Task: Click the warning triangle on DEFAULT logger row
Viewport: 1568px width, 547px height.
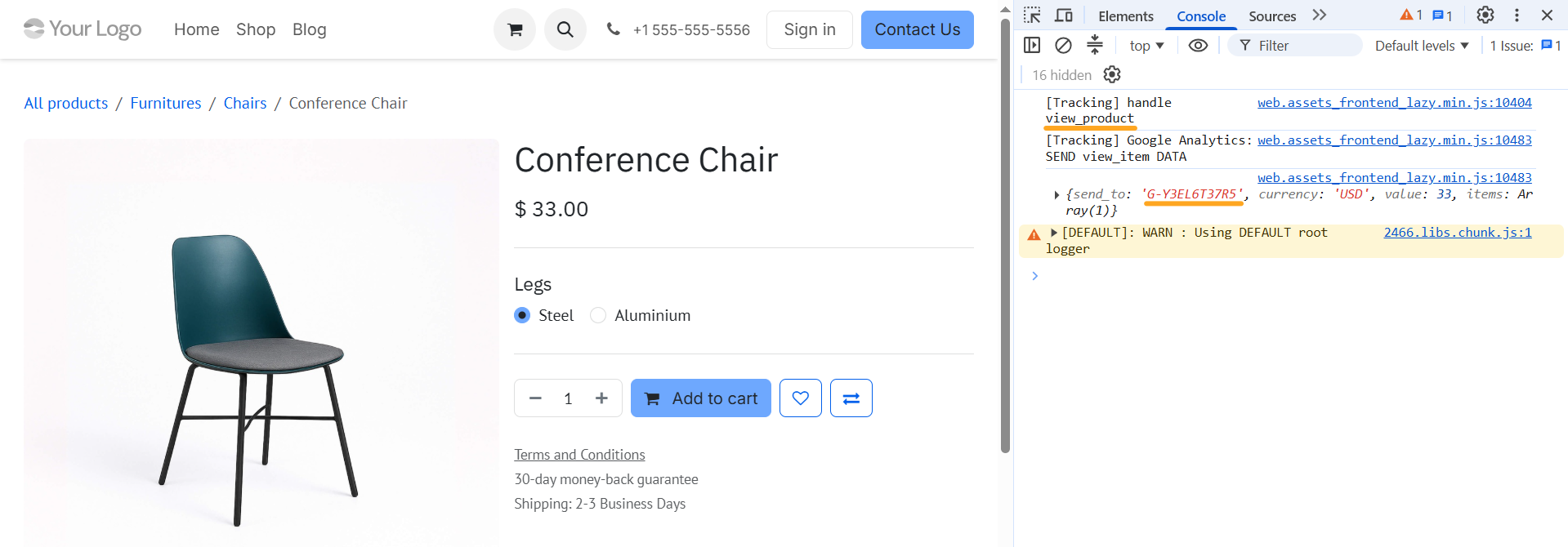Action: pos(1034,234)
